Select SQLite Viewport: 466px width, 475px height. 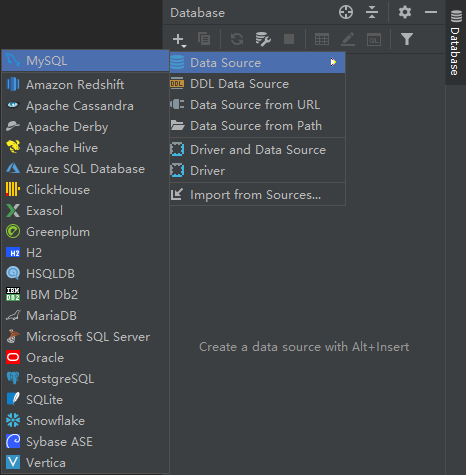coord(86,400)
